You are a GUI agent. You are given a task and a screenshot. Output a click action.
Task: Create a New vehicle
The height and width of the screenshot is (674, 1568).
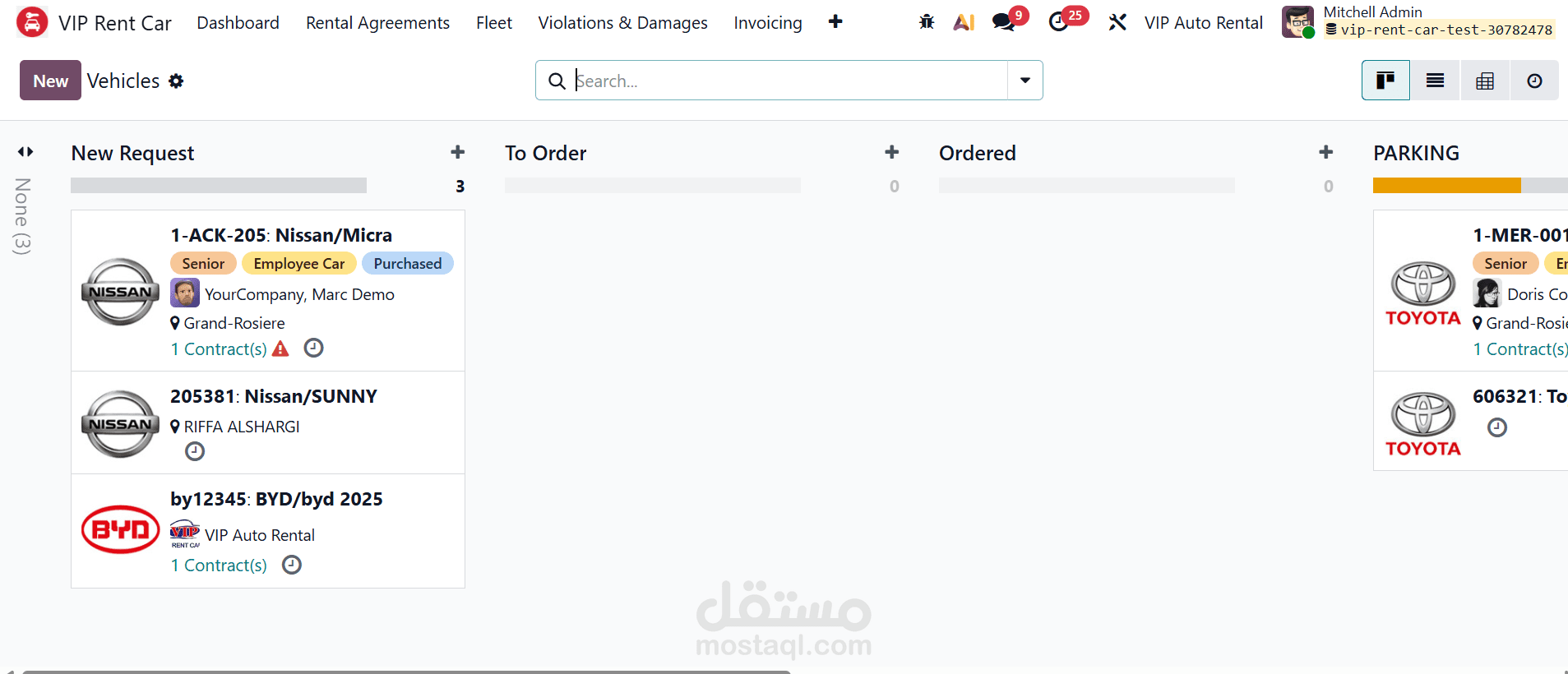tap(50, 81)
